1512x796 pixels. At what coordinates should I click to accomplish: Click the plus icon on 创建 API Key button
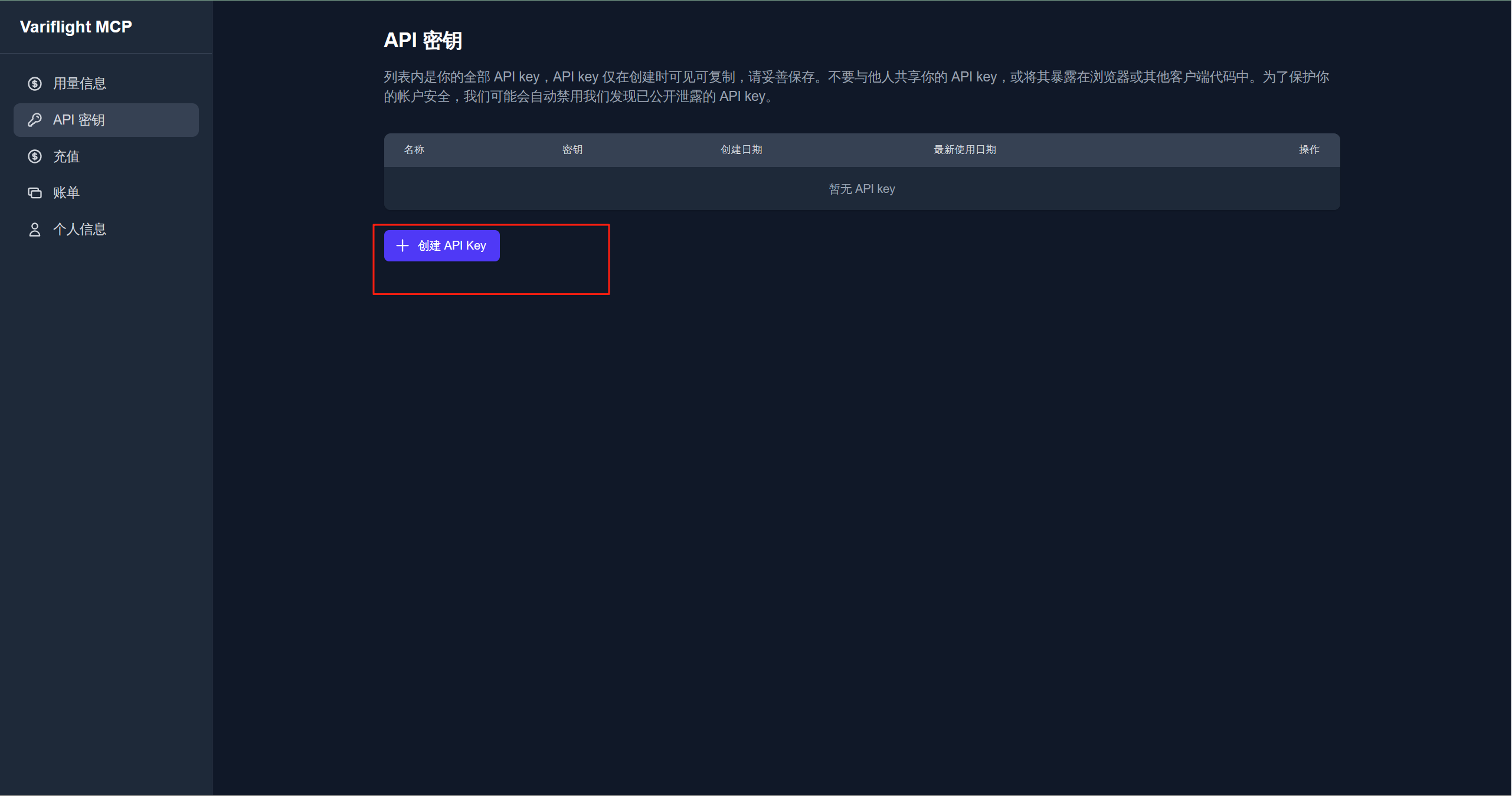click(402, 245)
